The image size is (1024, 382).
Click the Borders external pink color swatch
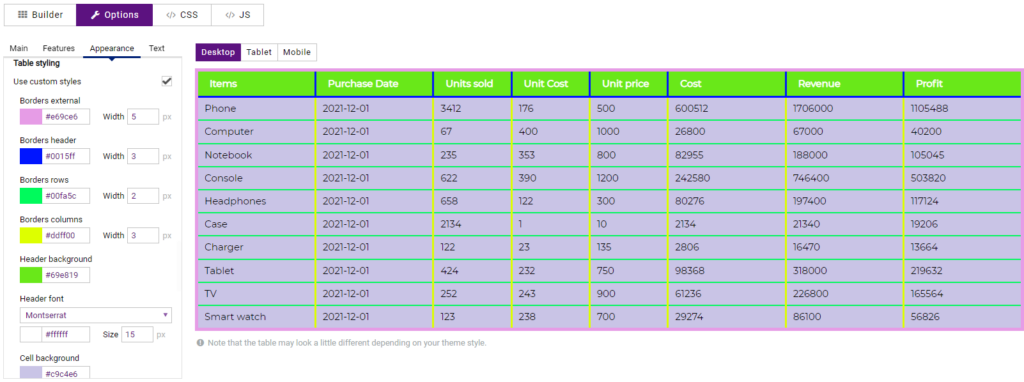tap(31, 117)
